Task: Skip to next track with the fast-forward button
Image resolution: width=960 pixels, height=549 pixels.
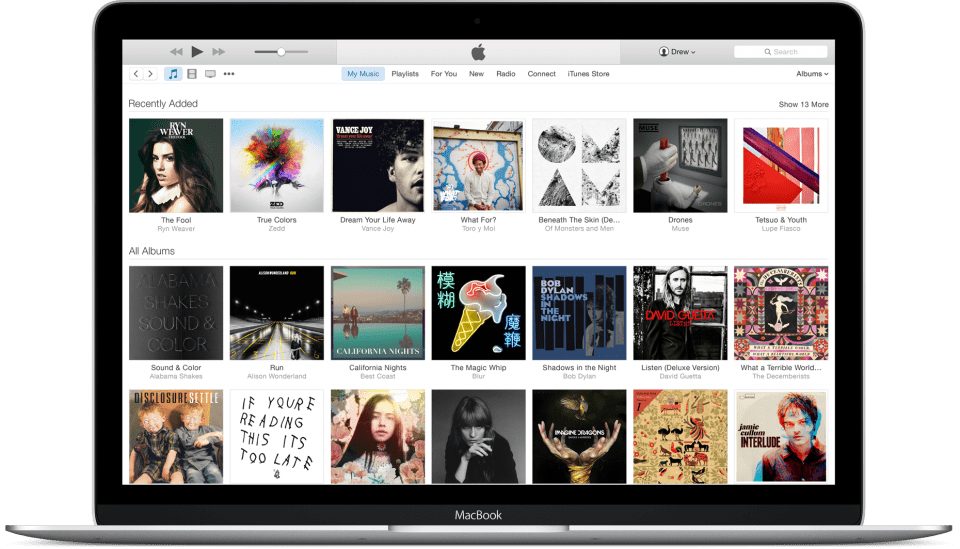Action: [x=219, y=52]
